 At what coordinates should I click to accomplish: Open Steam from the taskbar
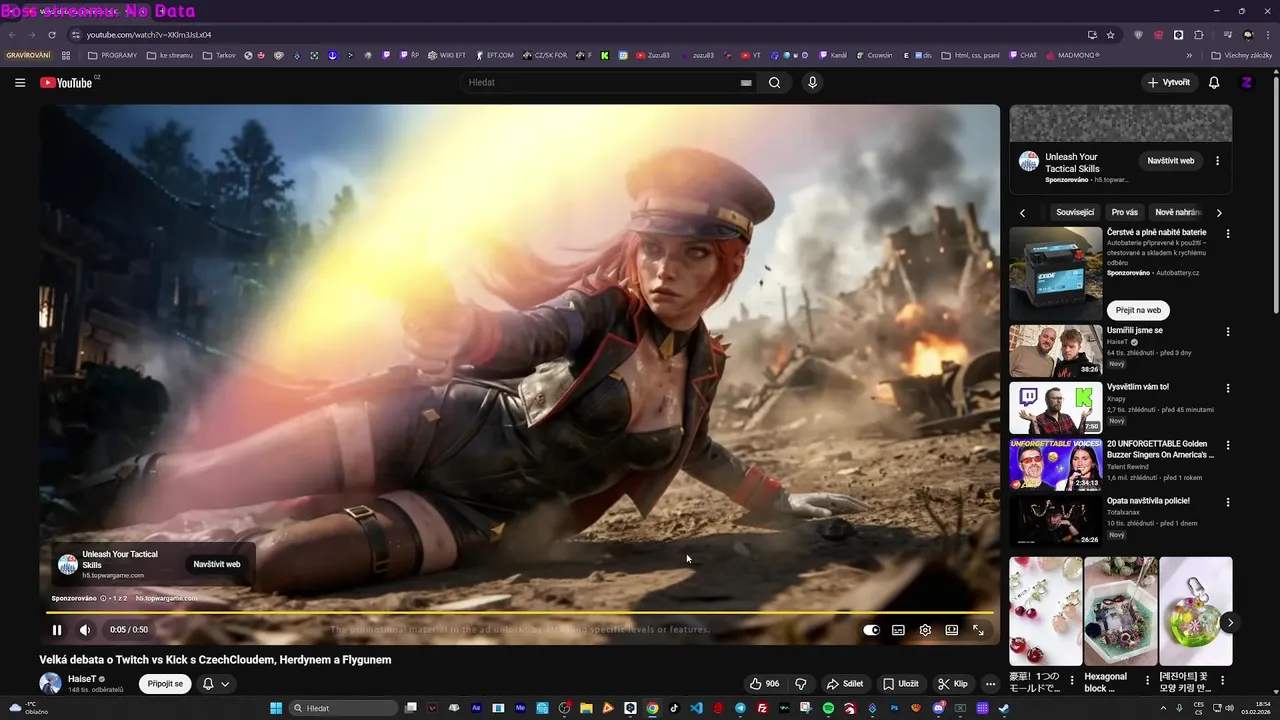pyautogui.click(x=1004, y=708)
